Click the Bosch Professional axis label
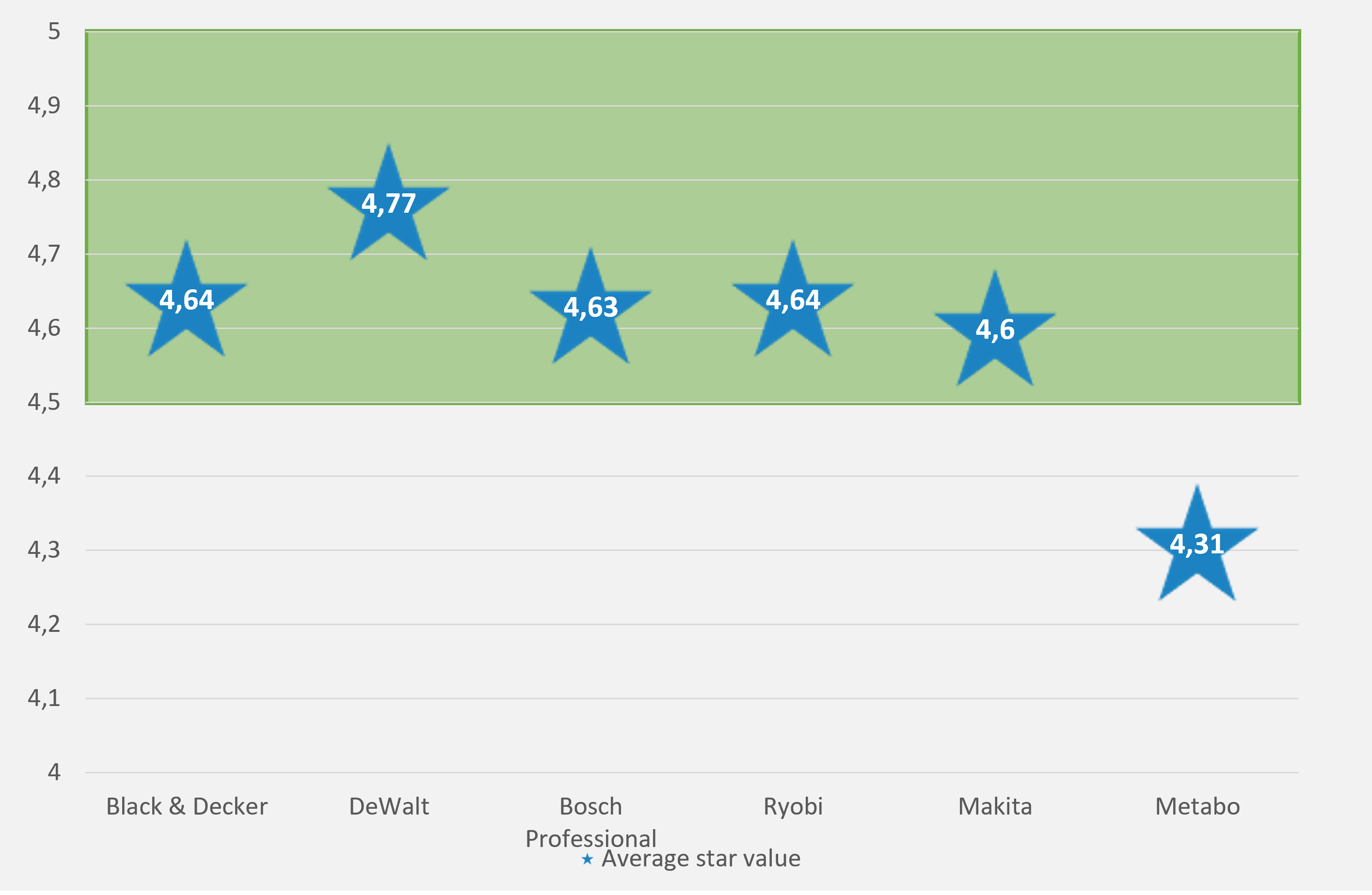The height and width of the screenshot is (895, 1372). [591, 822]
